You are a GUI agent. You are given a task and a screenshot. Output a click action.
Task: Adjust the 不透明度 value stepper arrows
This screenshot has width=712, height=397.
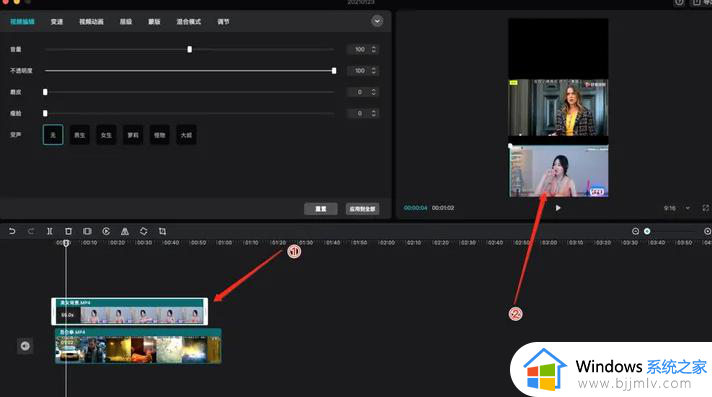pyautogui.click(x=374, y=70)
